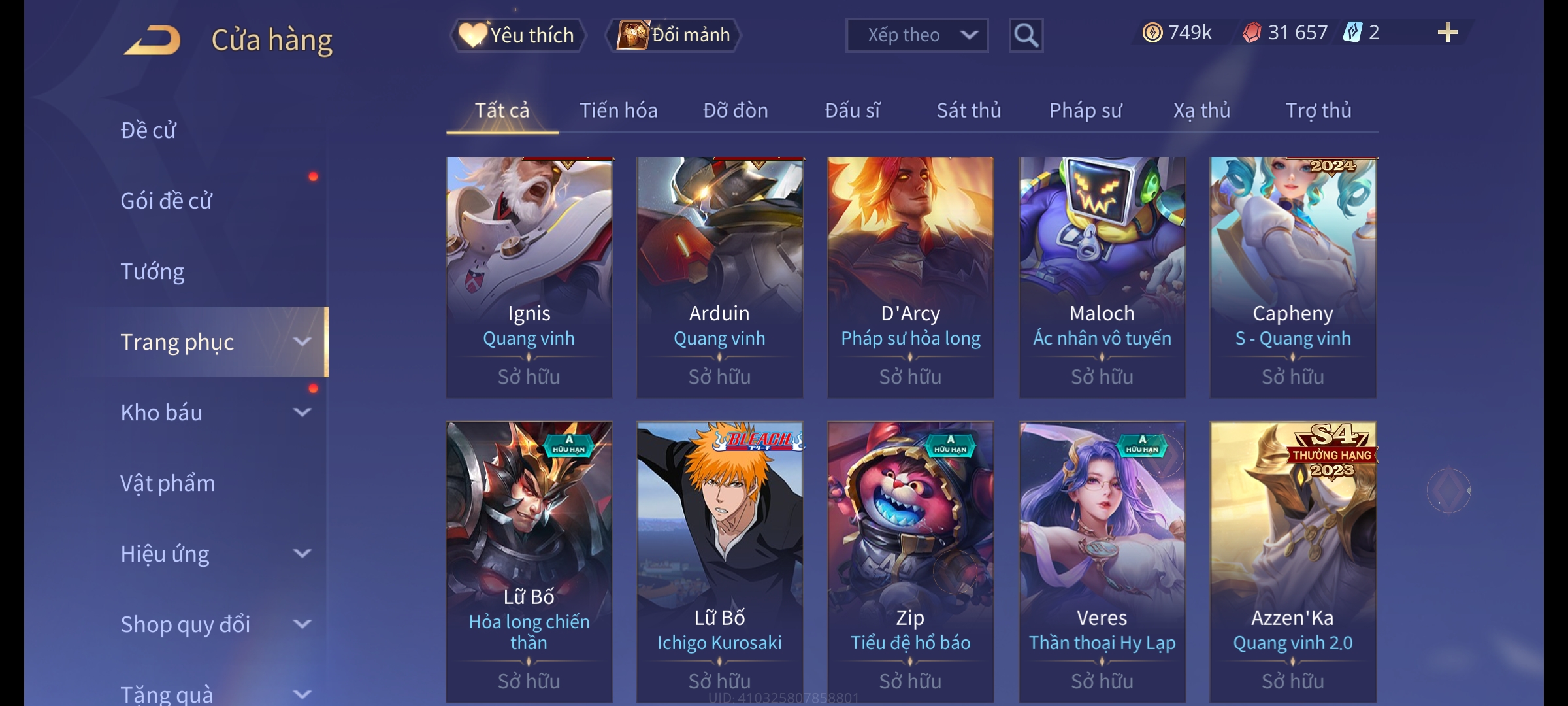Switch to the Pháp sư tab
This screenshot has height=706, width=1568.
point(1086,110)
